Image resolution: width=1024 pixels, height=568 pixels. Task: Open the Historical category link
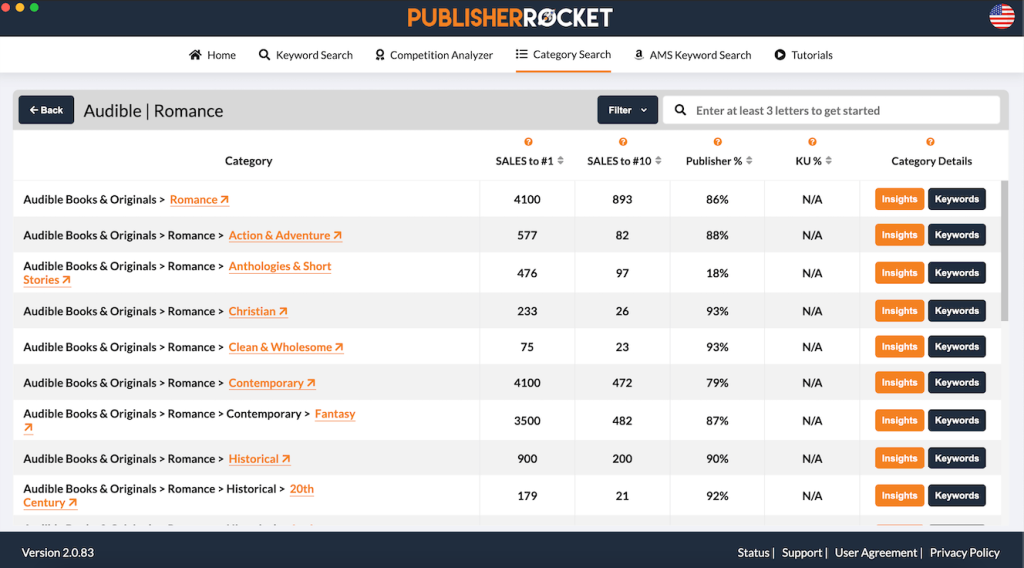click(x=259, y=459)
